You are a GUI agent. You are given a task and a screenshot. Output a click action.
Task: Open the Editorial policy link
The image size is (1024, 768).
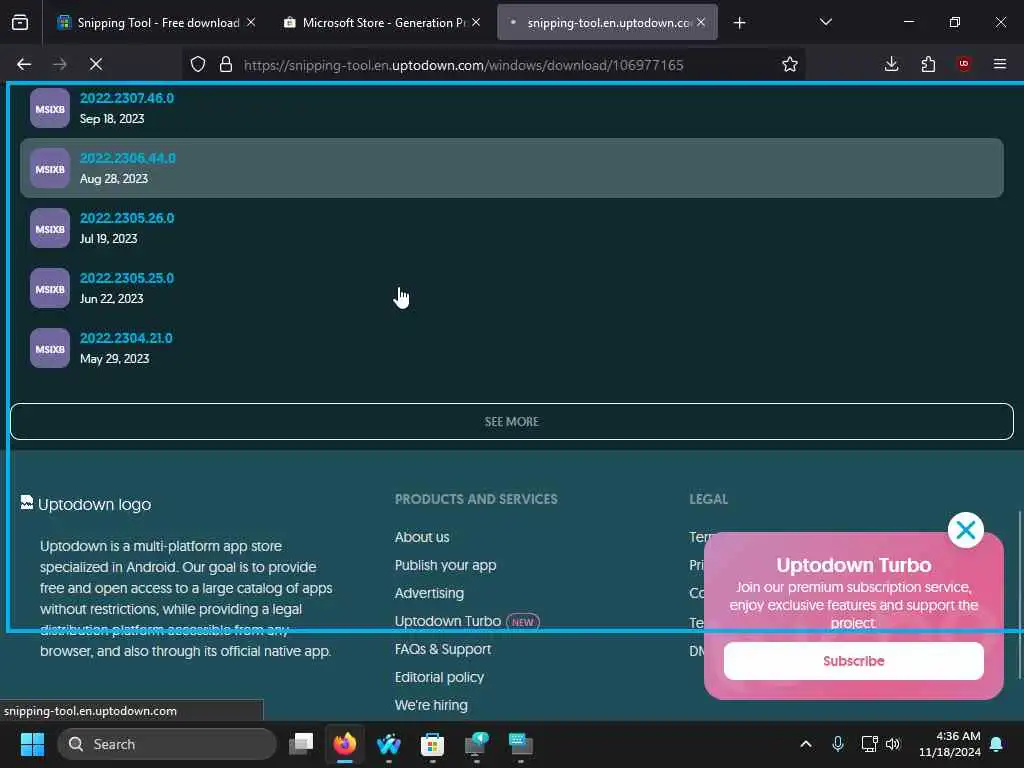(439, 677)
